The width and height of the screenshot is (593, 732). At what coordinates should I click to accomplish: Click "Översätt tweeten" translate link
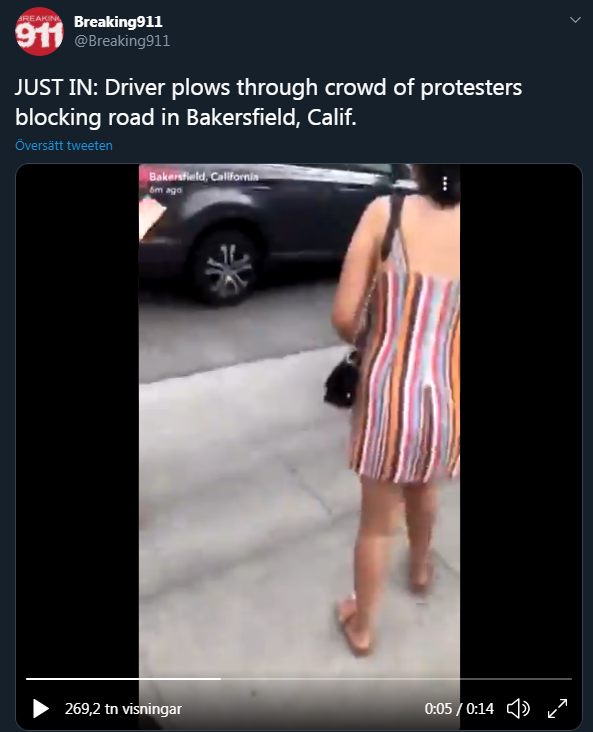click(x=64, y=146)
